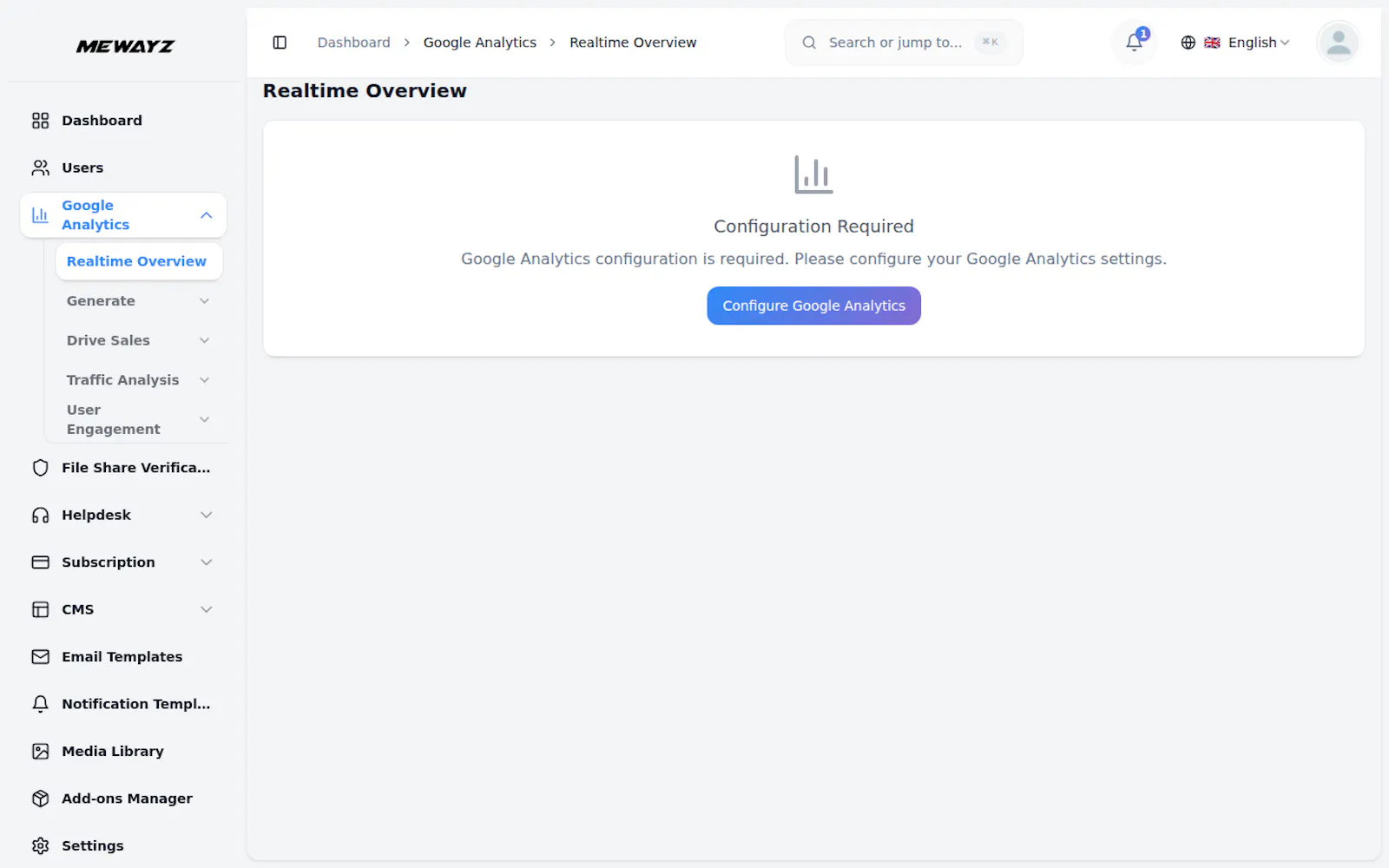Collapse the Google Analytics menu chevron
This screenshot has width=1389, height=868.
click(x=206, y=215)
